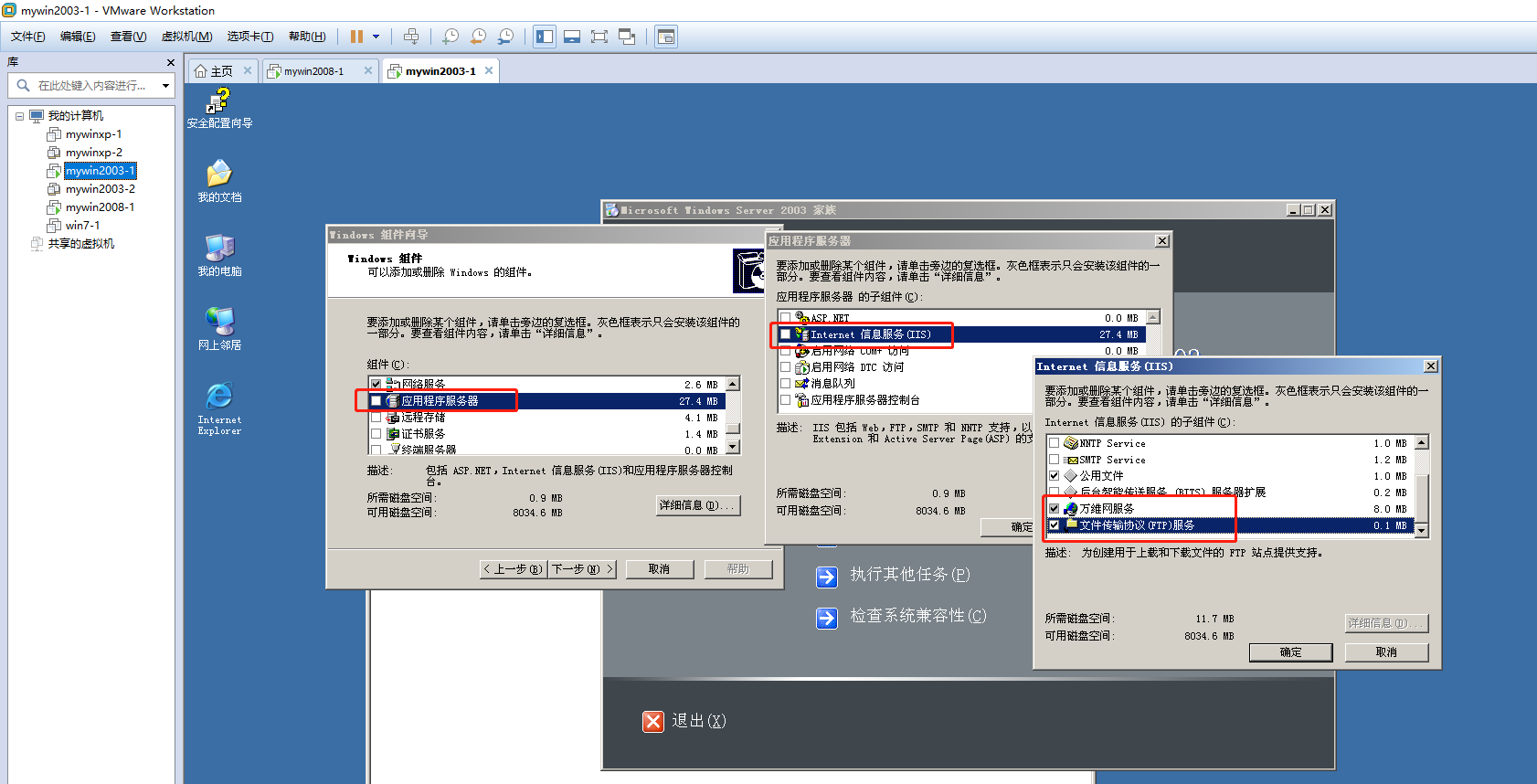Open the 选项卡(T) menu
The height and width of the screenshot is (784, 1537).
pos(250,37)
